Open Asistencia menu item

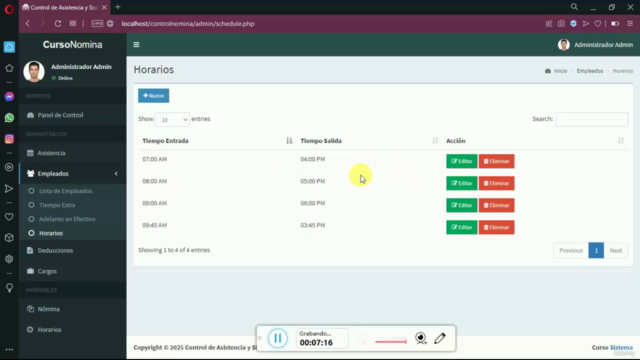click(51, 153)
